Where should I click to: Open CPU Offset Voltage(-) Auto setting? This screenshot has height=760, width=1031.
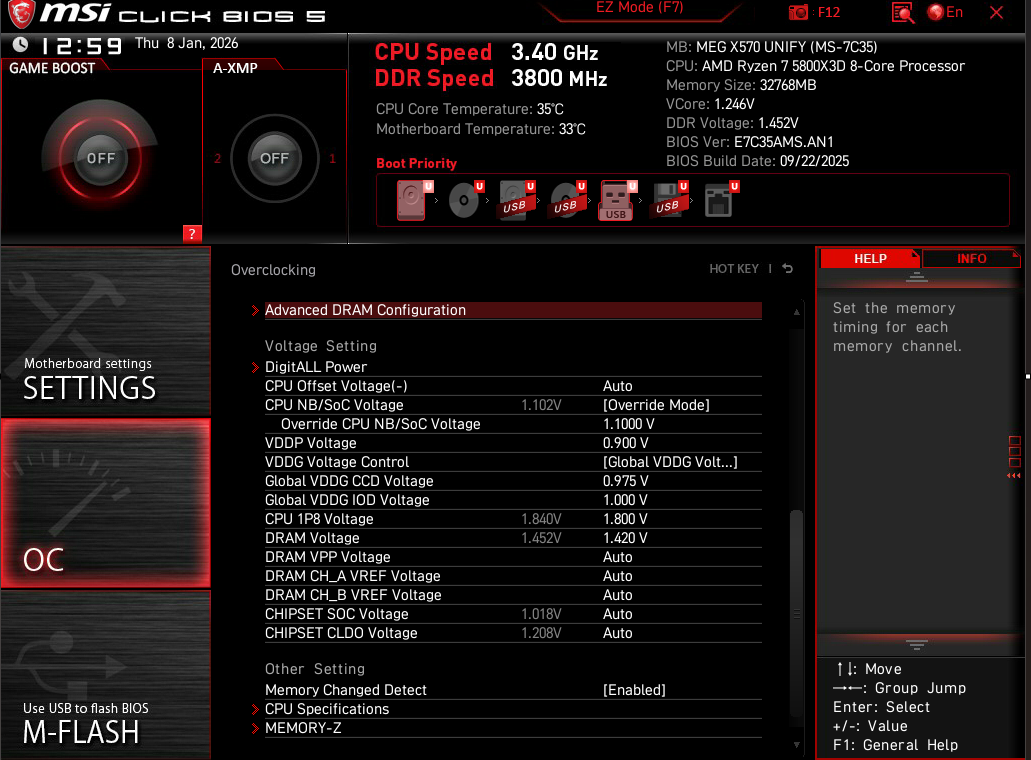(x=617, y=386)
